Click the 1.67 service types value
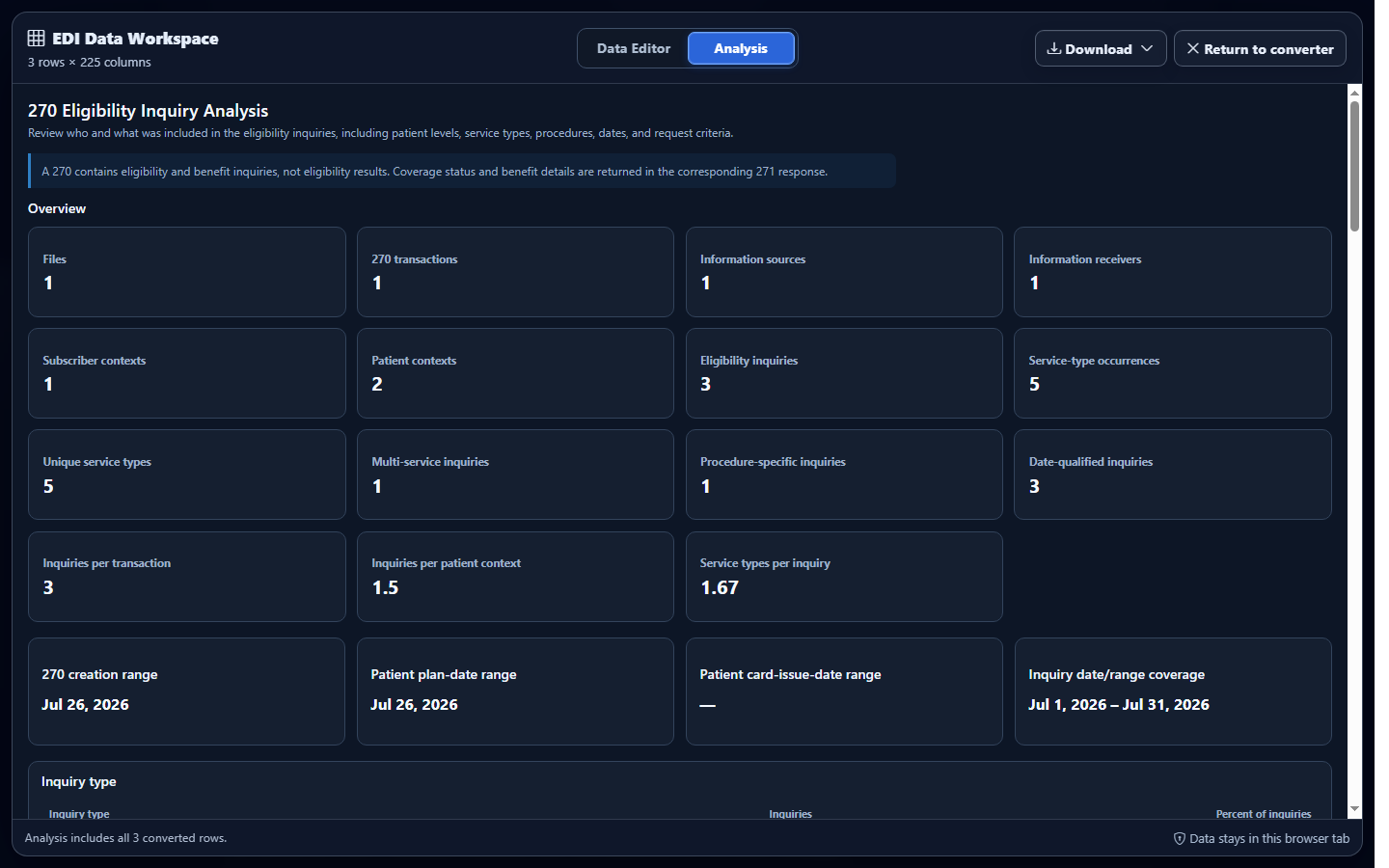Viewport: 1389px width, 868px height. click(720, 587)
